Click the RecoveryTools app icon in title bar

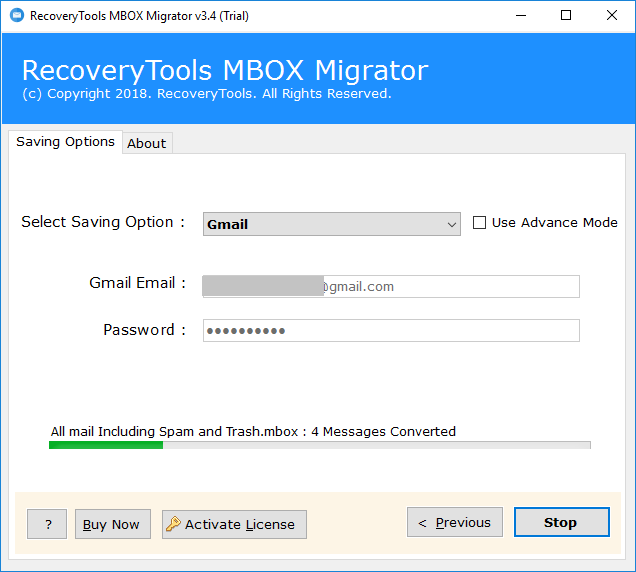tap(17, 15)
